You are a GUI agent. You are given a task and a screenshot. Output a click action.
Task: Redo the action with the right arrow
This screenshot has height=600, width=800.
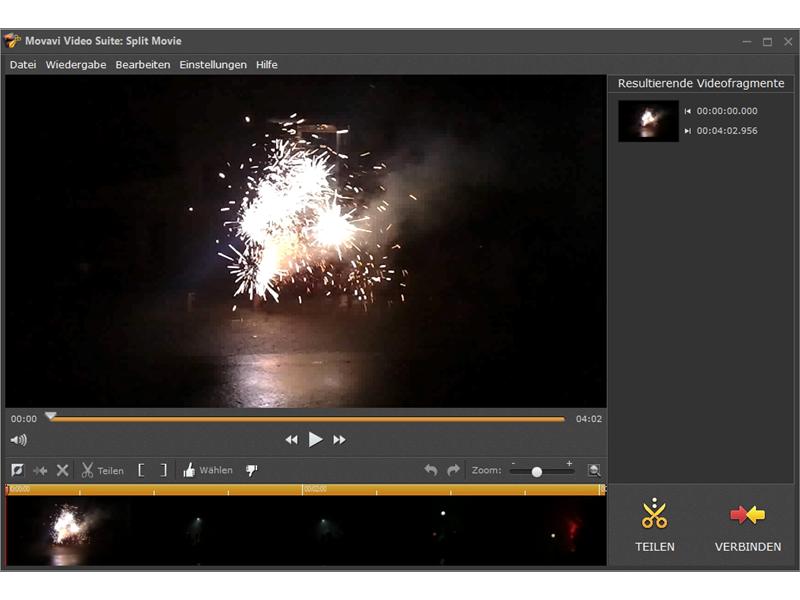point(453,470)
